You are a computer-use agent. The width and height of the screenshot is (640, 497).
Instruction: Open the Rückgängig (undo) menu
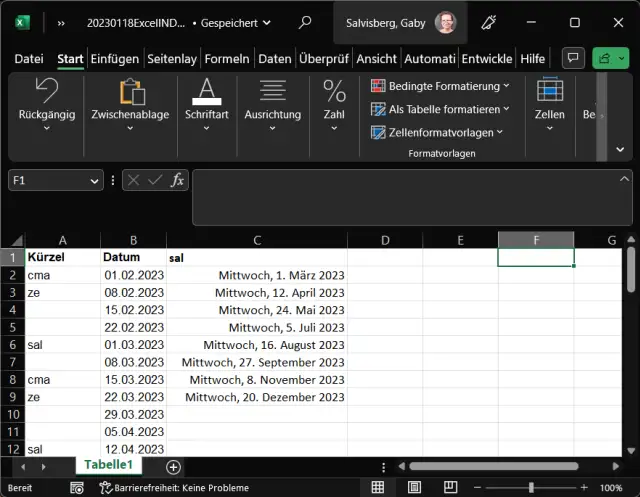pyautogui.click(x=47, y=103)
